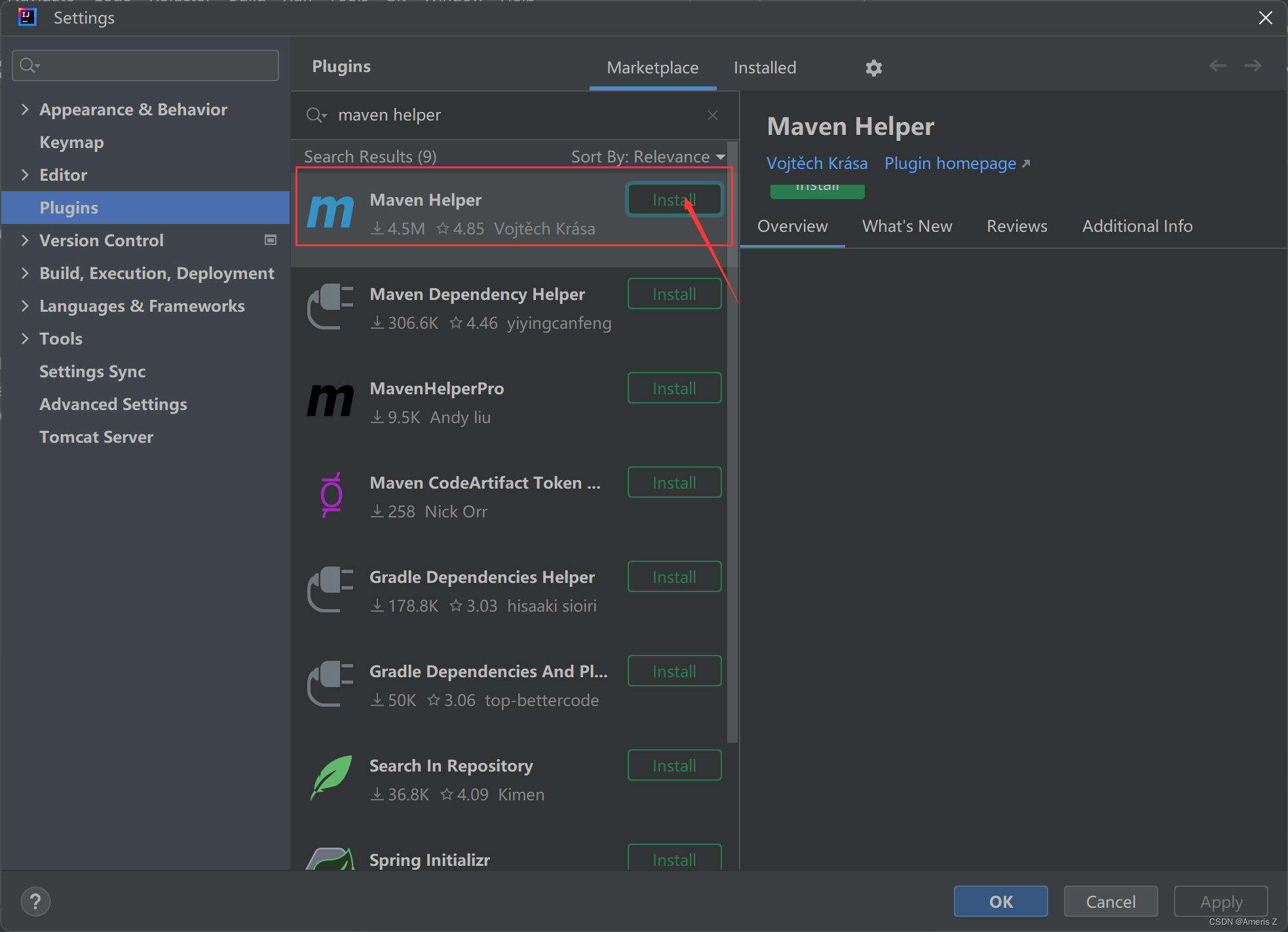Viewport: 1288px width, 932px height.
Task: Click the help question mark icon
Action: (35, 901)
